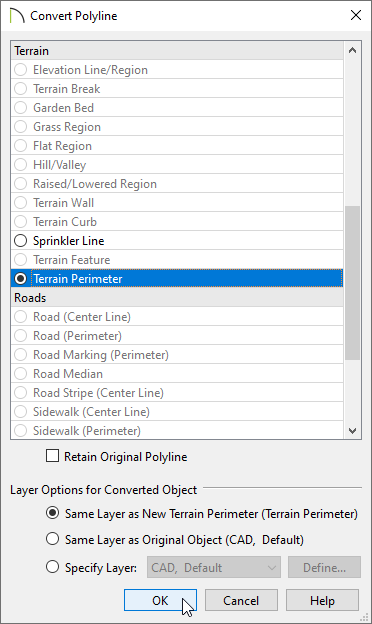
Task: Open the CAD, Default layer dropdown
Action: pyautogui.click(x=214, y=567)
